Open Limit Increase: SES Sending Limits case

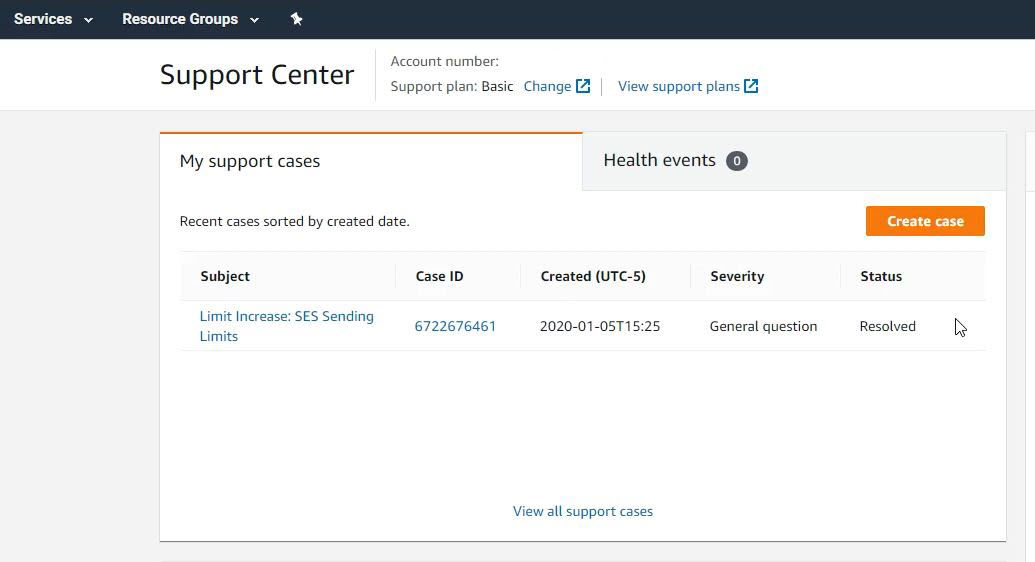[286, 326]
